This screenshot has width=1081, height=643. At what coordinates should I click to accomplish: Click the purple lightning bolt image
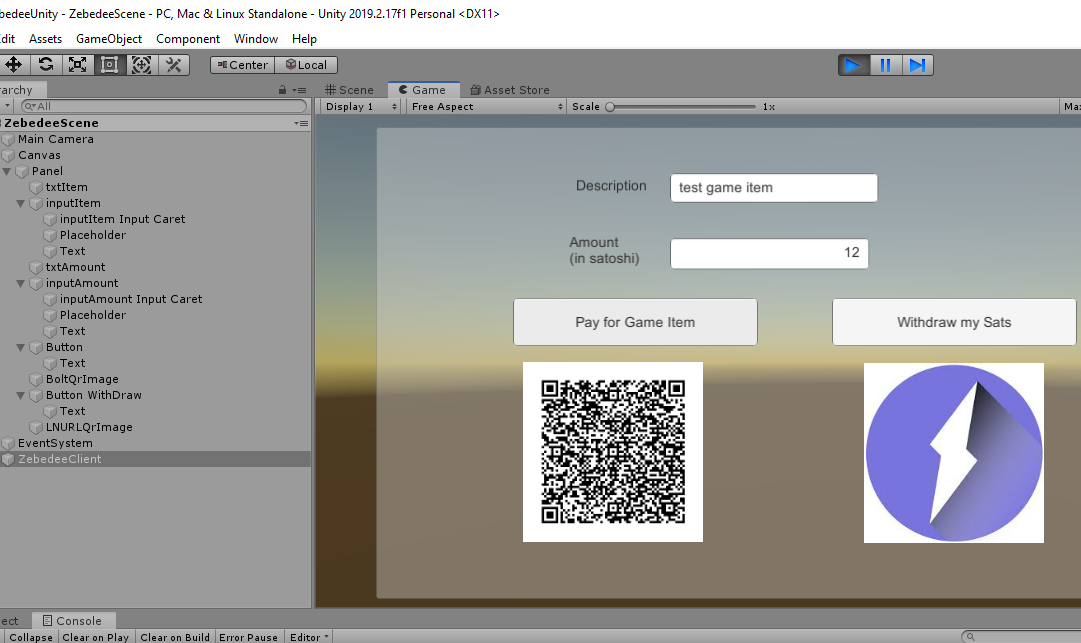(x=953, y=453)
